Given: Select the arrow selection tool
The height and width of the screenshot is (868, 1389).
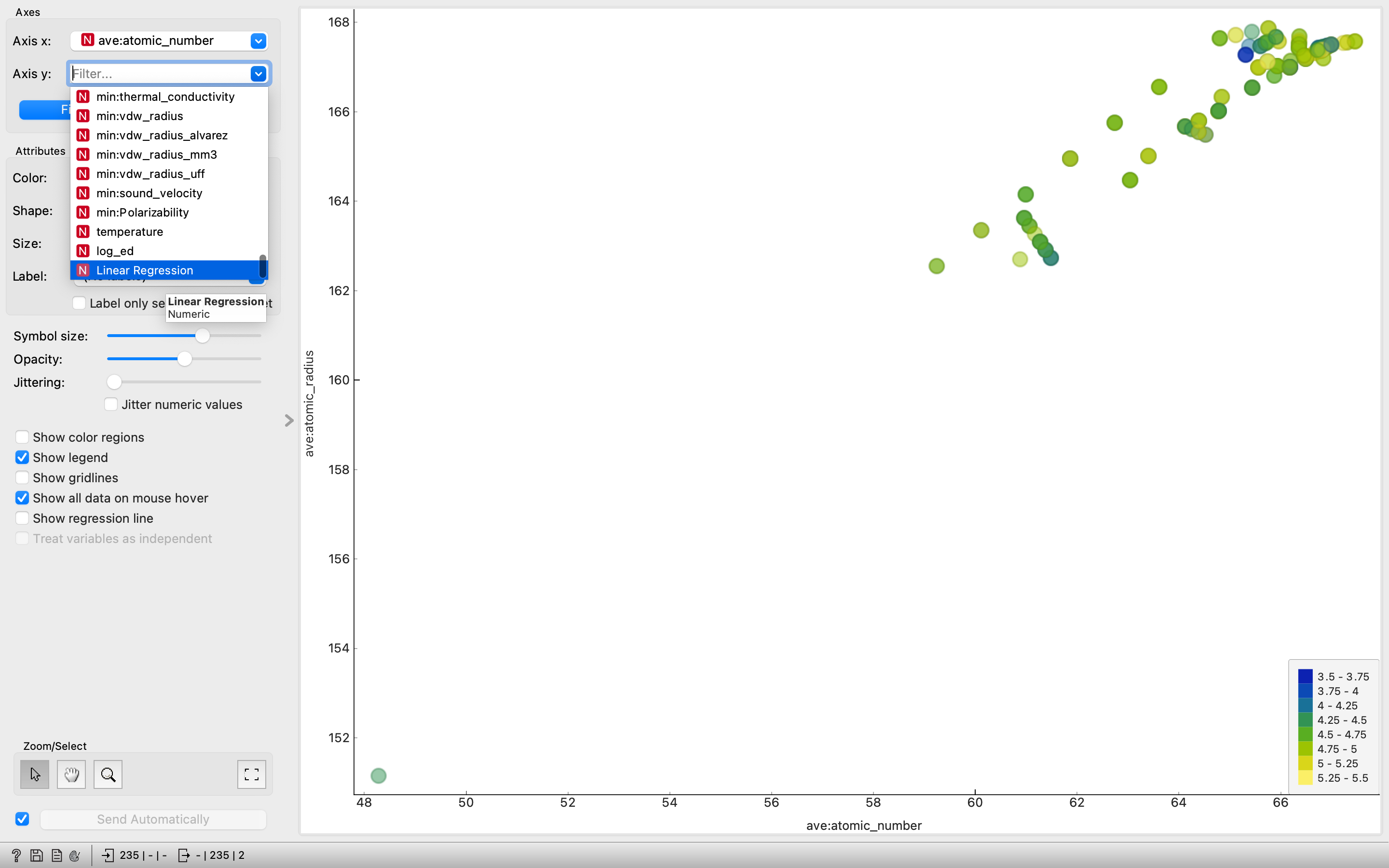Looking at the screenshot, I should click(34, 774).
